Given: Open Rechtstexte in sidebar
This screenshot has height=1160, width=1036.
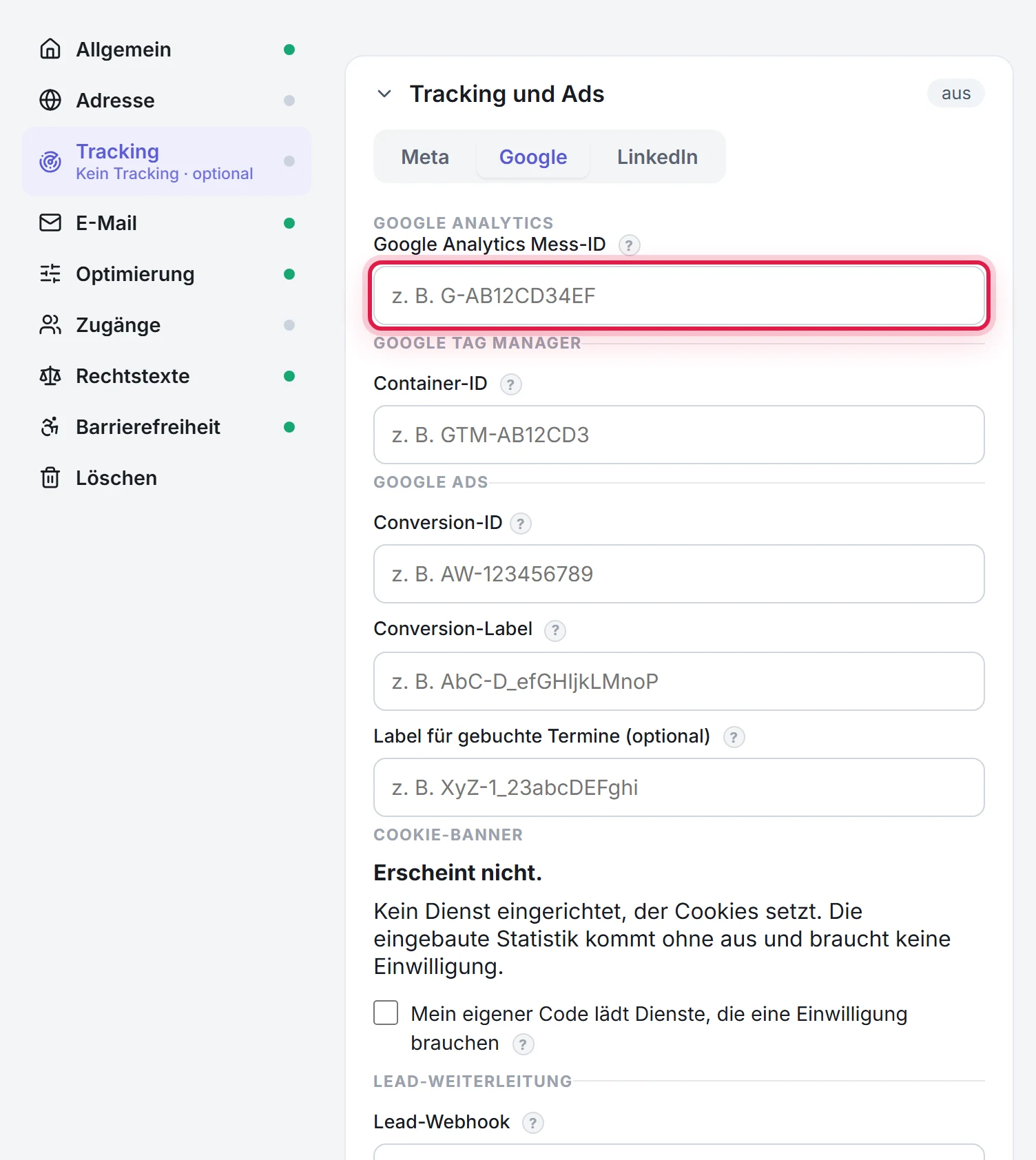Looking at the screenshot, I should (x=167, y=376).
